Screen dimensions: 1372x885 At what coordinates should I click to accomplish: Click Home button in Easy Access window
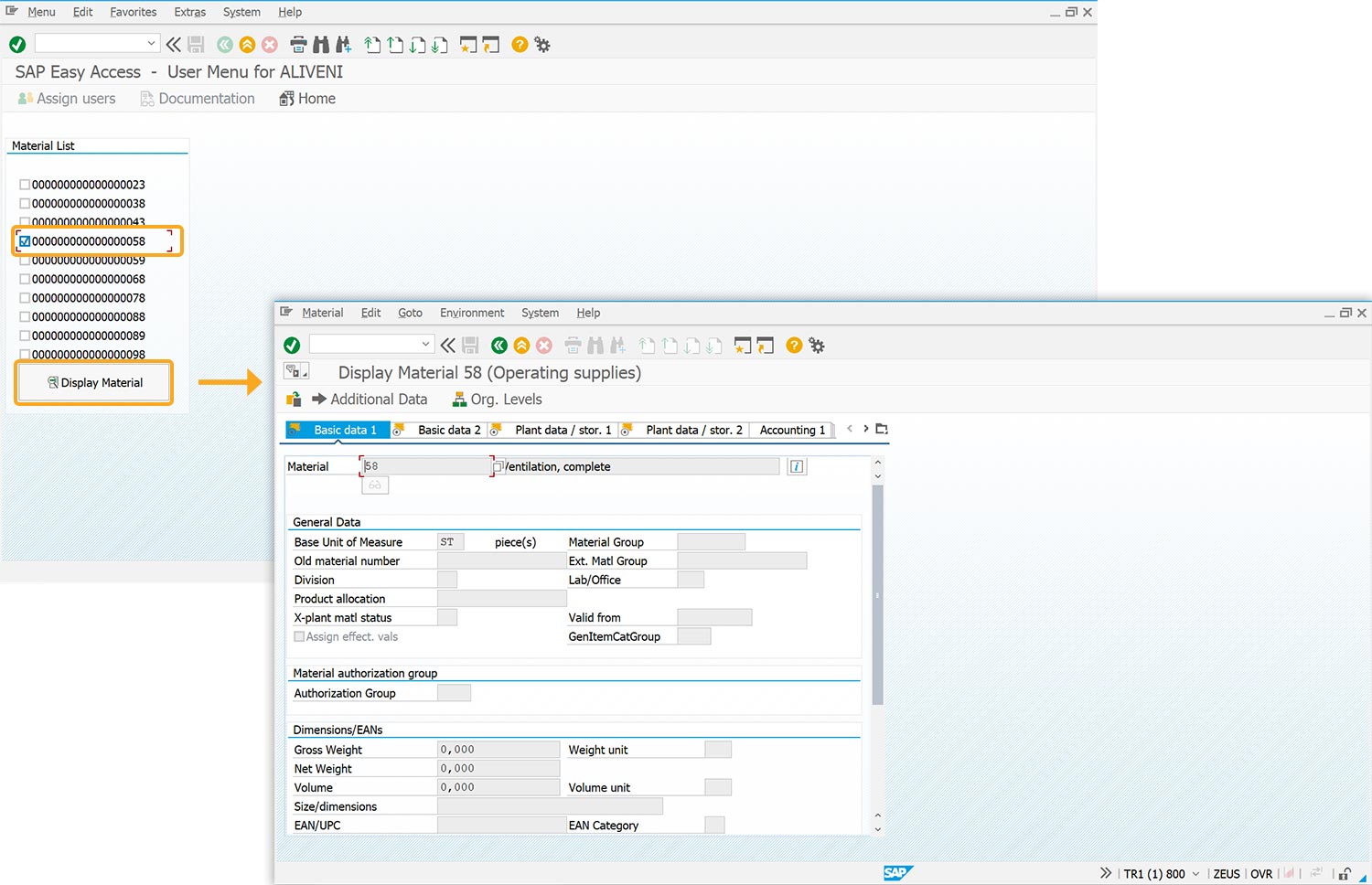[x=307, y=99]
